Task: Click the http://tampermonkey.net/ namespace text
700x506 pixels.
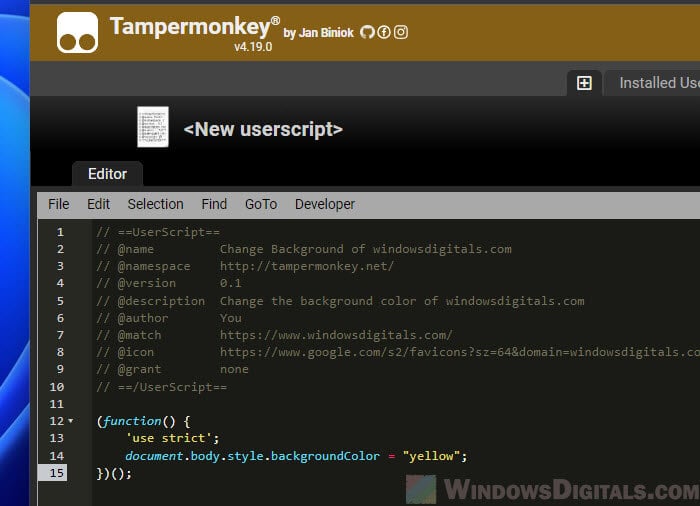Action: coord(307,266)
